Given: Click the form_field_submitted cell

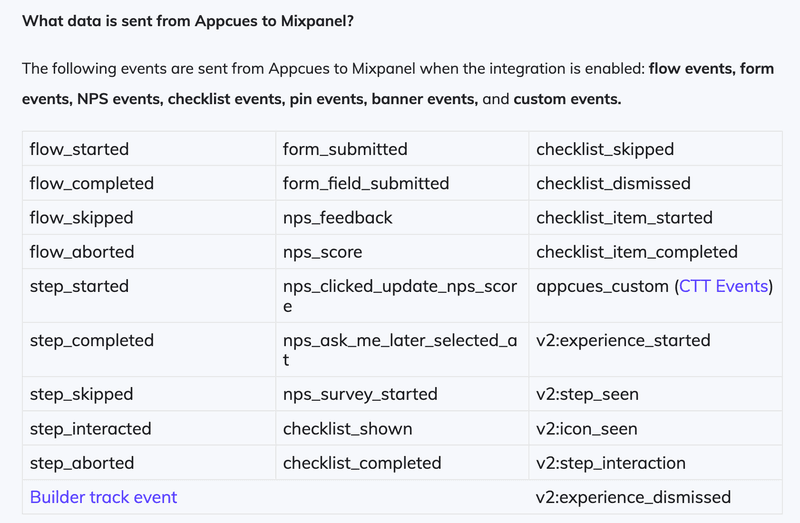Looking at the screenshot, I should point(402,183).
